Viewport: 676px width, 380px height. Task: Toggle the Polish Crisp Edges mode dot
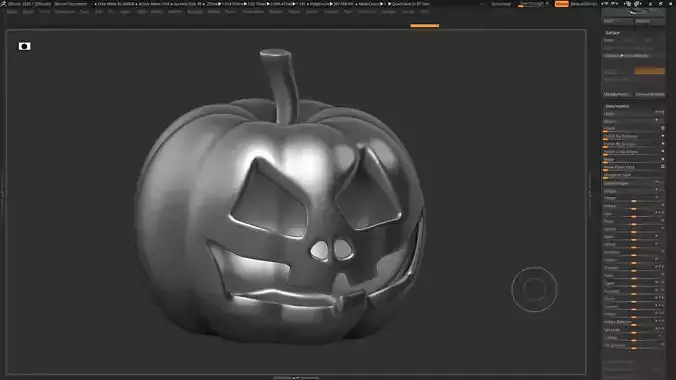pos(663,151)
